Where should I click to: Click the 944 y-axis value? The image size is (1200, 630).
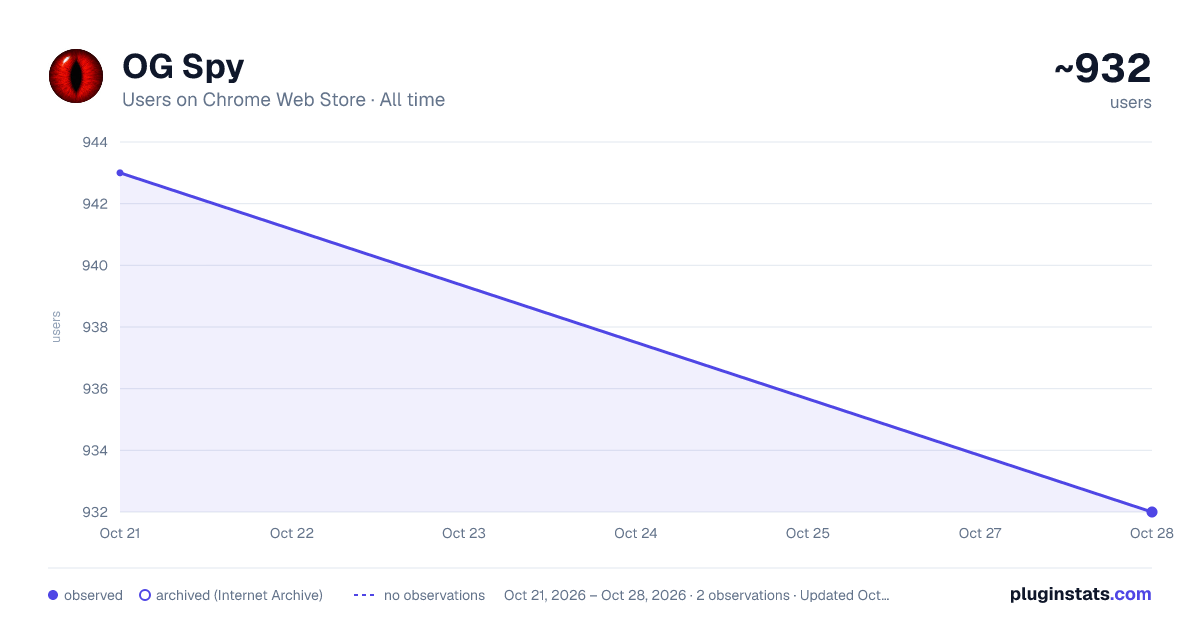95,142
